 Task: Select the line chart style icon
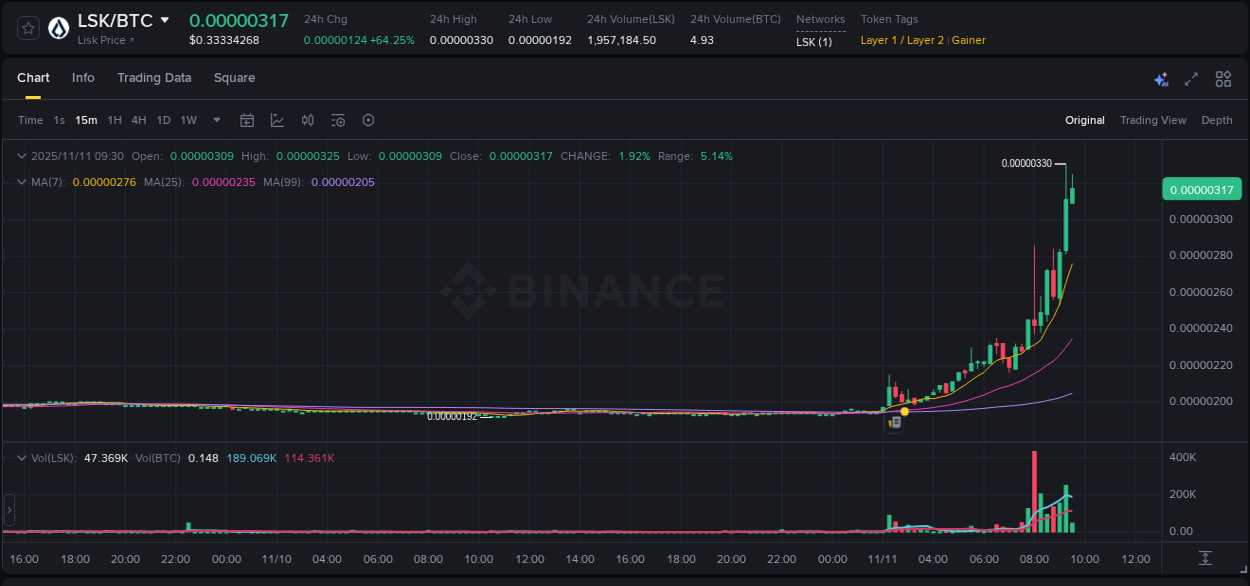277,120
